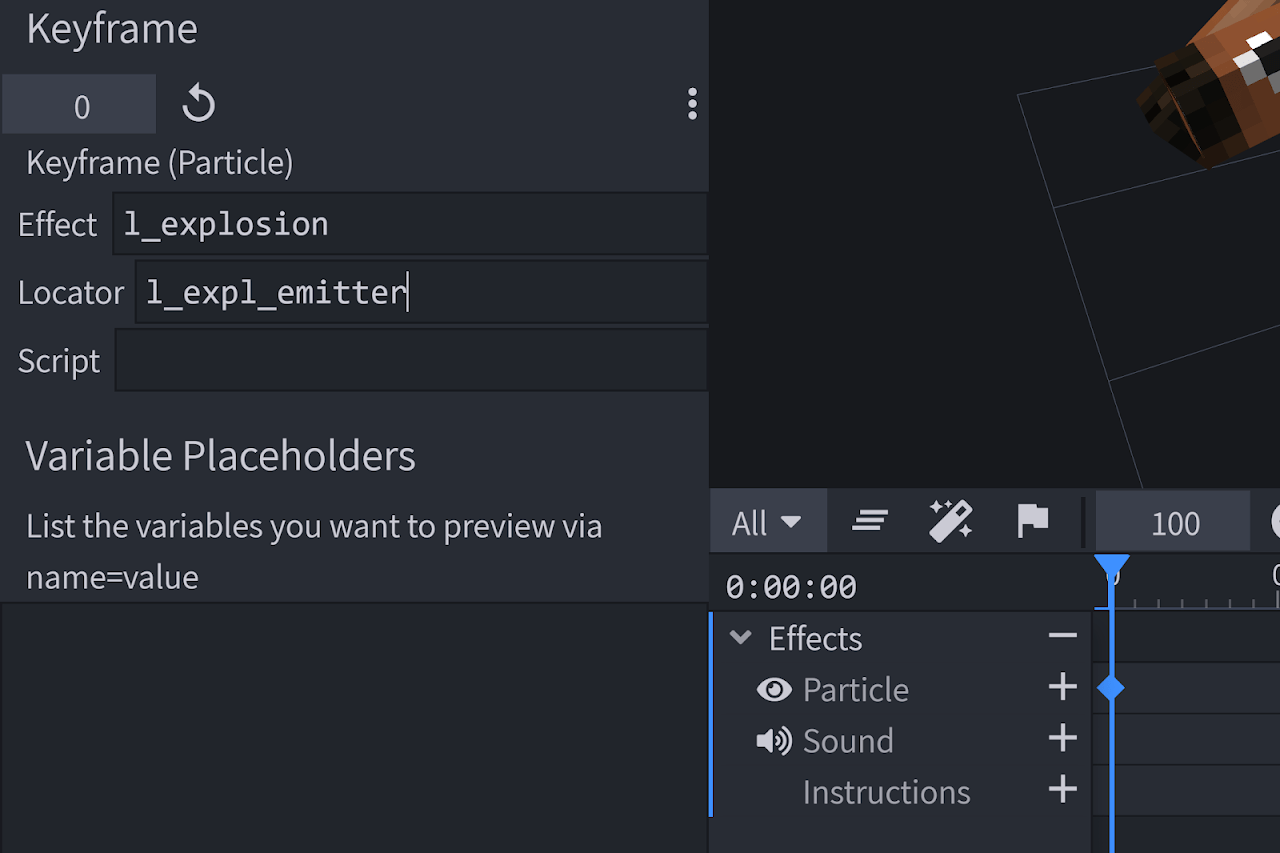The height and width of the screenshot is (853, 1280).
Task: Click the 0:00:00 time display
Action: (790, 586)
